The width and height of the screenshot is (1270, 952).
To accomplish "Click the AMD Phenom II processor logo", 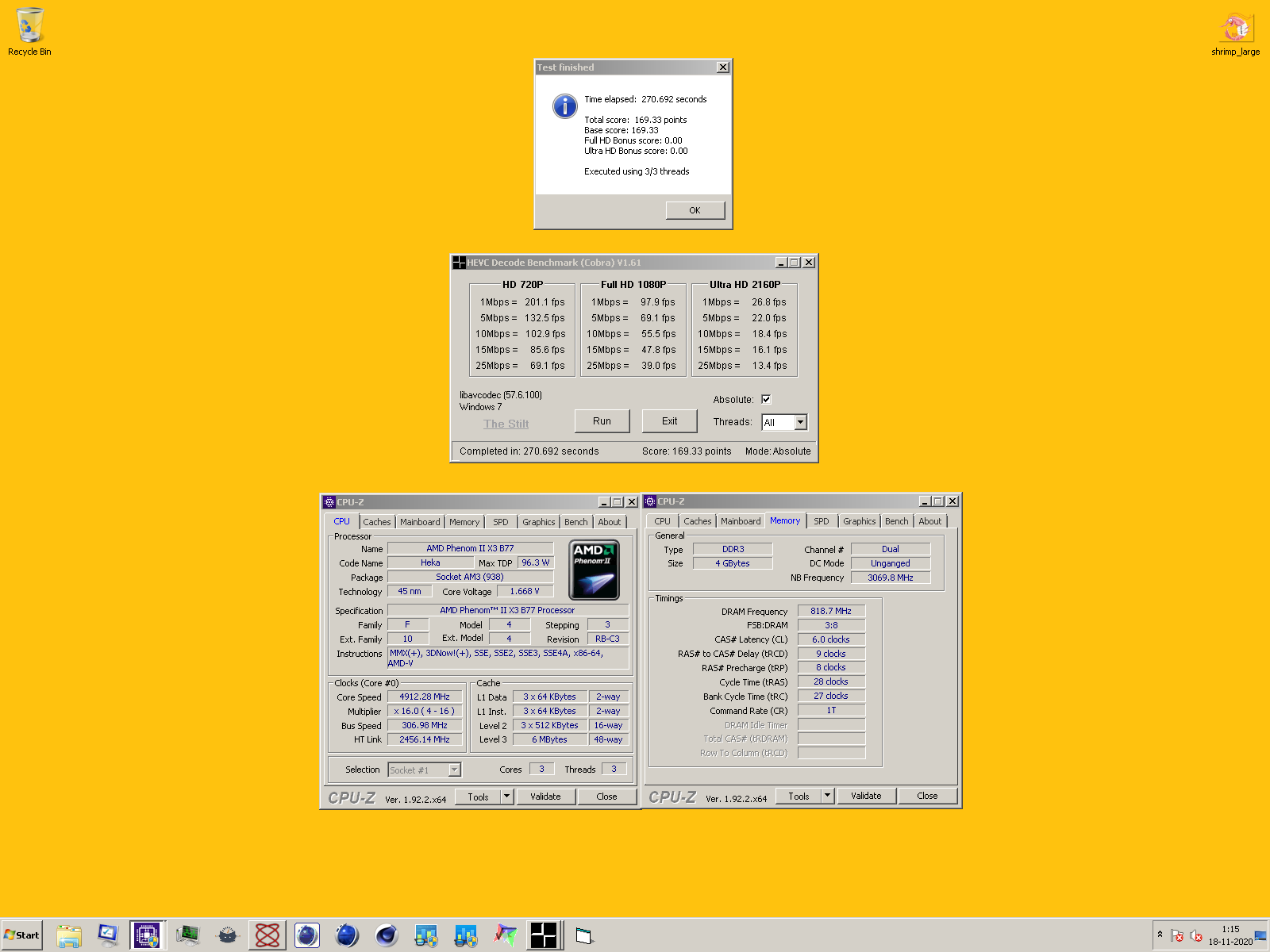I will [x=595, y=570].
